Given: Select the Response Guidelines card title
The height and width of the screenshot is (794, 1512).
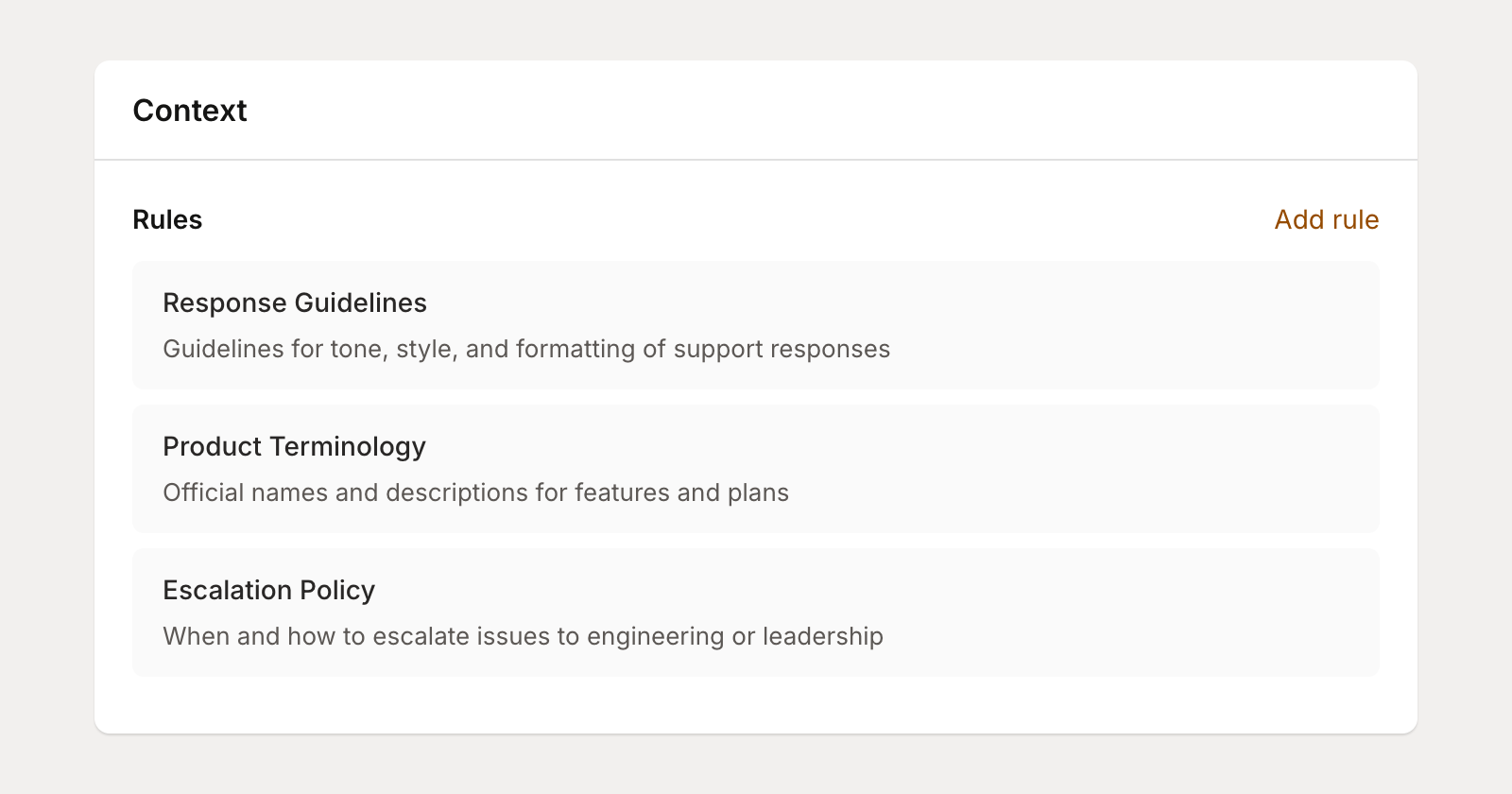Looking at the screenshot, I should (295, 303).
